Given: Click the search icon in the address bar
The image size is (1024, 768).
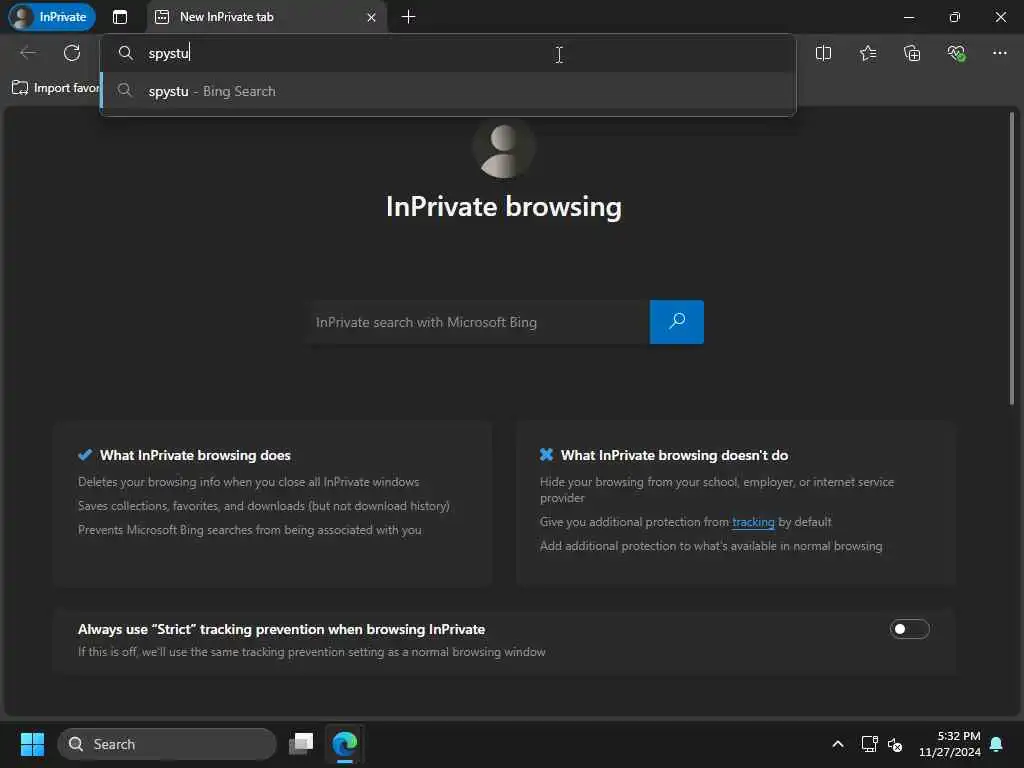Looking at the screenshot, I should pyautogui.click(x=125, y=53).
